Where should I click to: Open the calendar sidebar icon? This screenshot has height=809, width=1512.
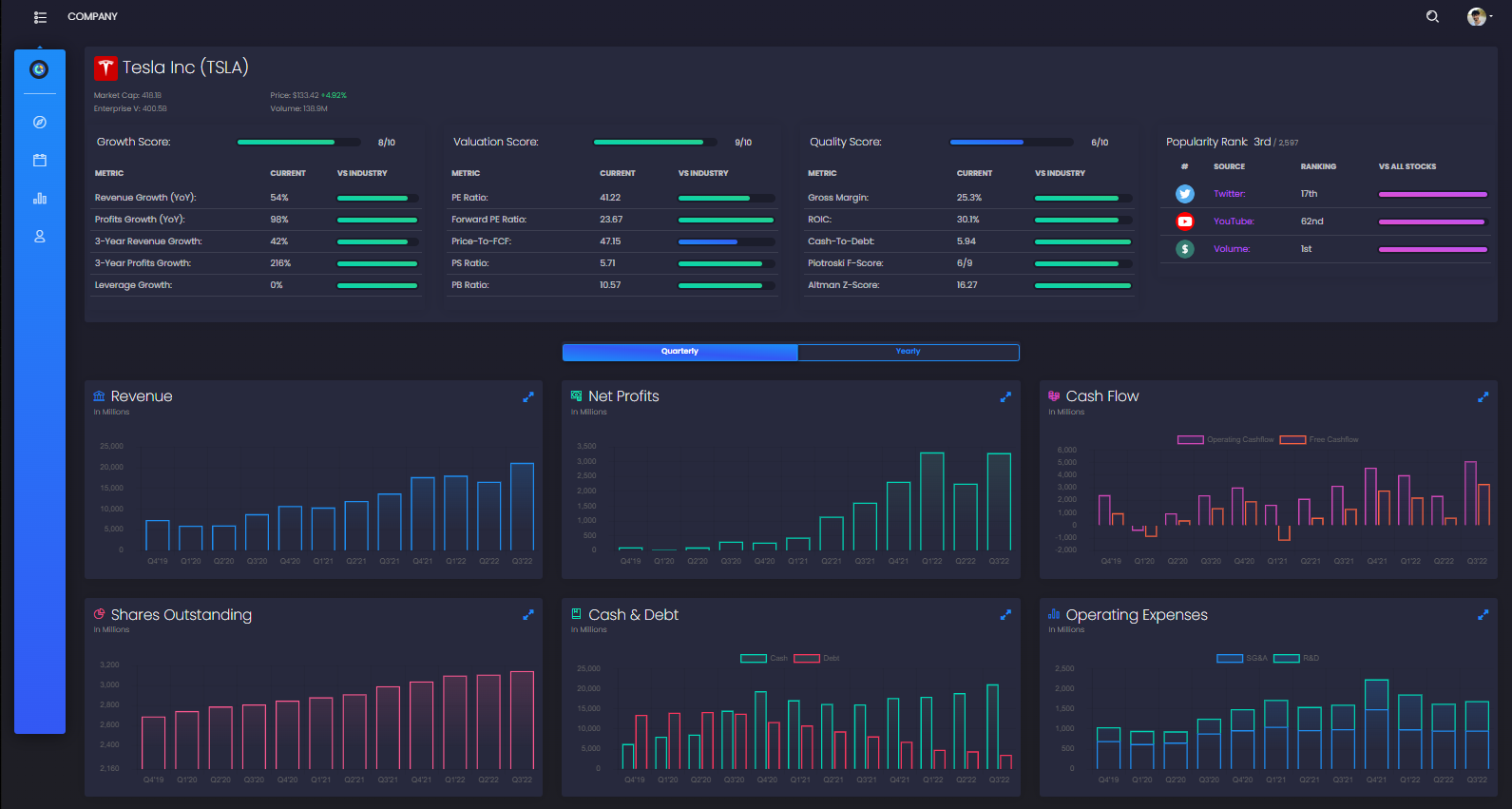click(40, 160)
